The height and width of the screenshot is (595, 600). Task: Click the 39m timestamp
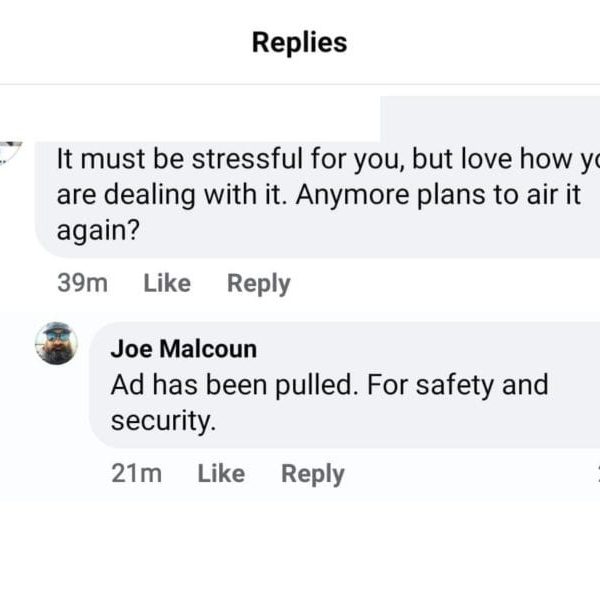pos(83,284)
